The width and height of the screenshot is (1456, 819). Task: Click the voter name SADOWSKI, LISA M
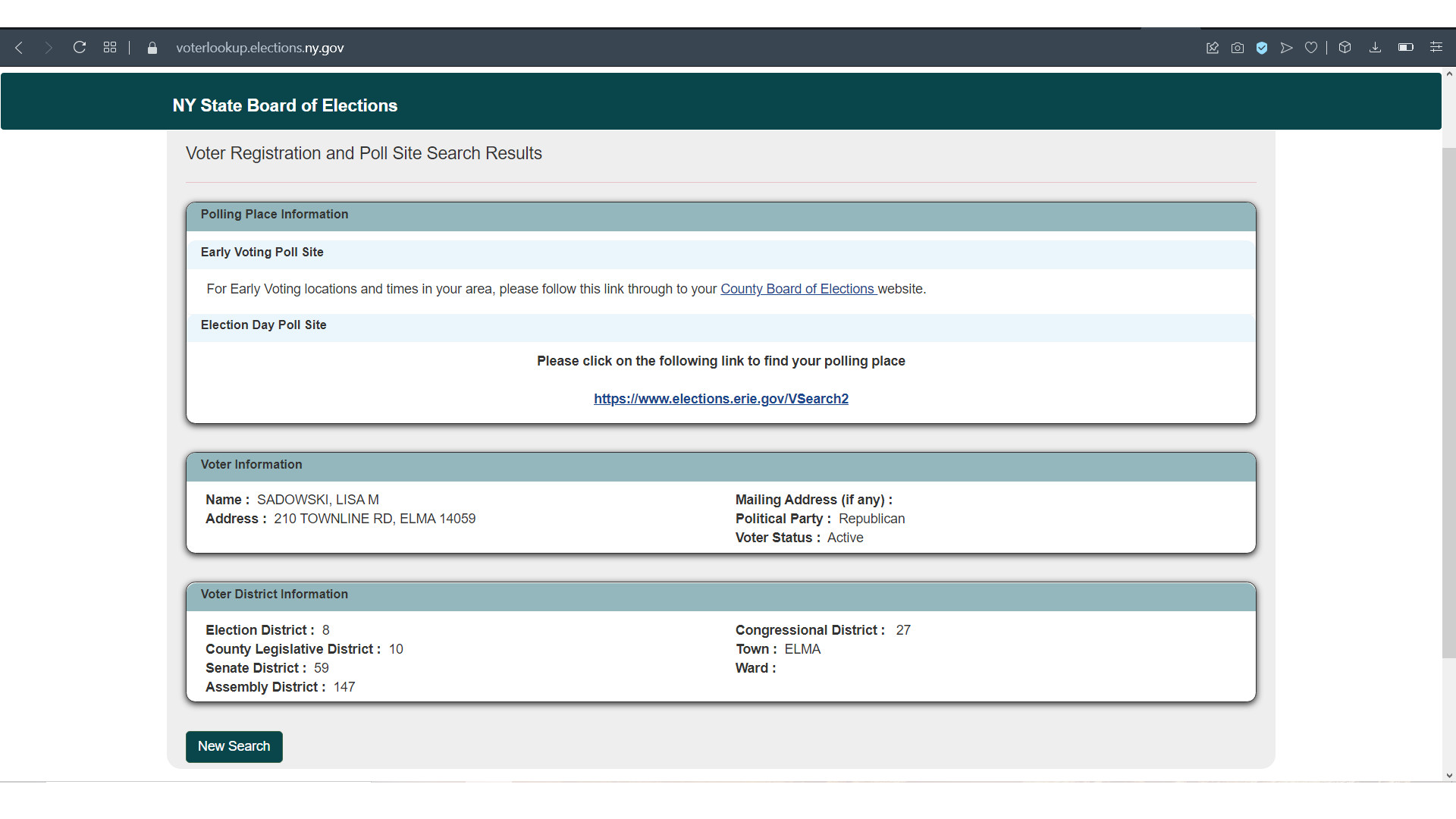click(318, 500)
